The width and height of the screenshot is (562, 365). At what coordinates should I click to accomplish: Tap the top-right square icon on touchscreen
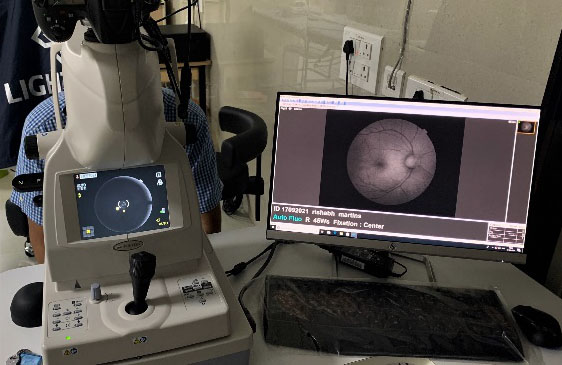point(158,175)
